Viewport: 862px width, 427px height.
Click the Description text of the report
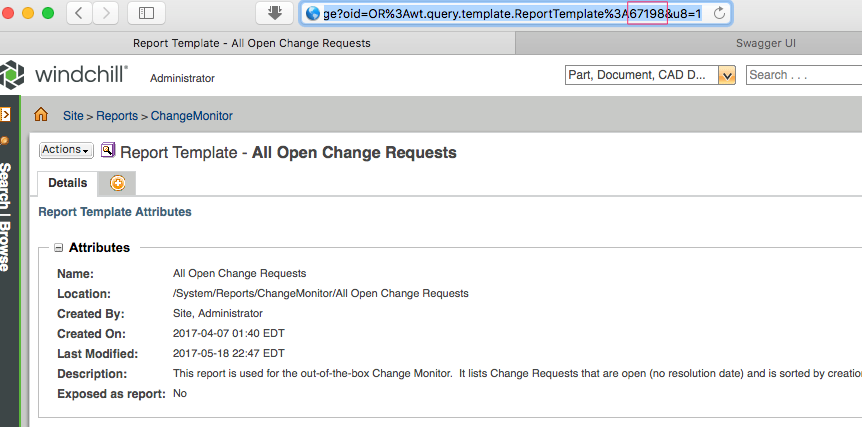[x=517, y=373]
